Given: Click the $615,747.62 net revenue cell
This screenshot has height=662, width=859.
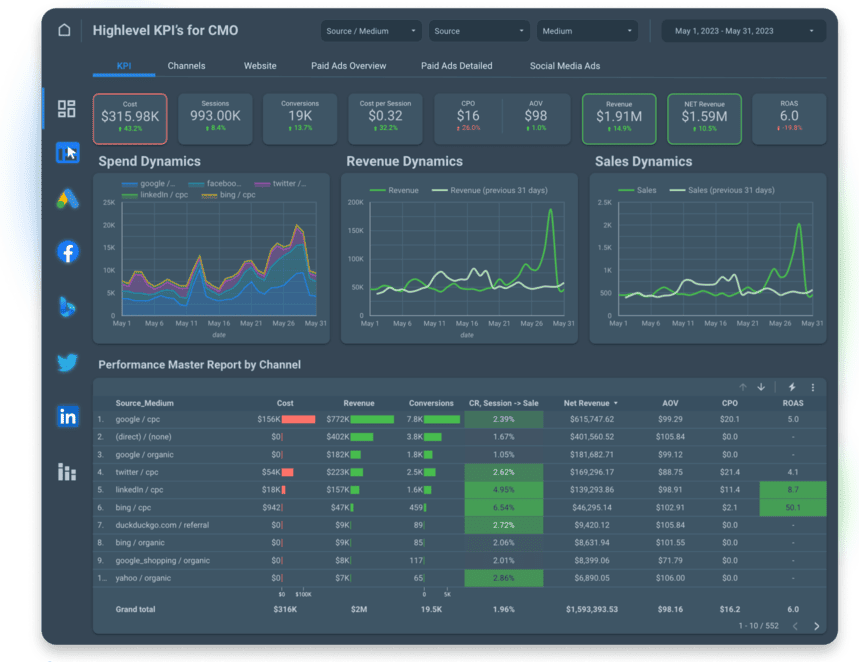Looking at the screenshot, I should (592, 419).
